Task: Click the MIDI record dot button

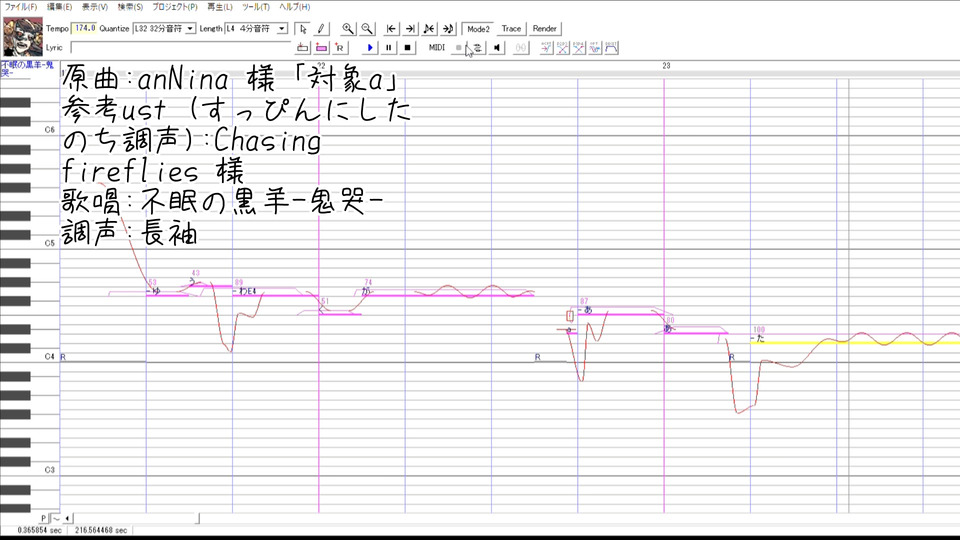Action: click(459, 48)
